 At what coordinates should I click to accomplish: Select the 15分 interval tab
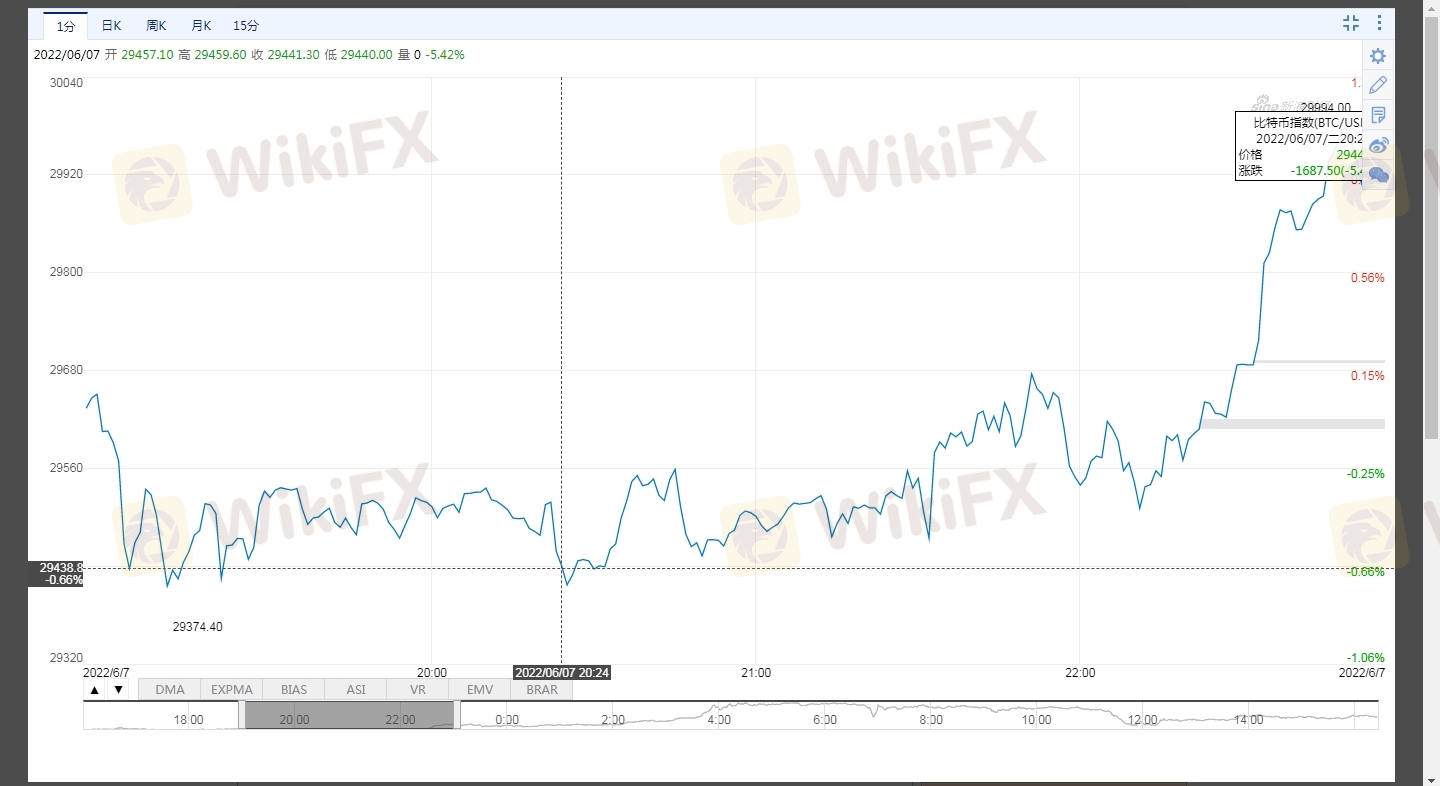tap(246, 25)
